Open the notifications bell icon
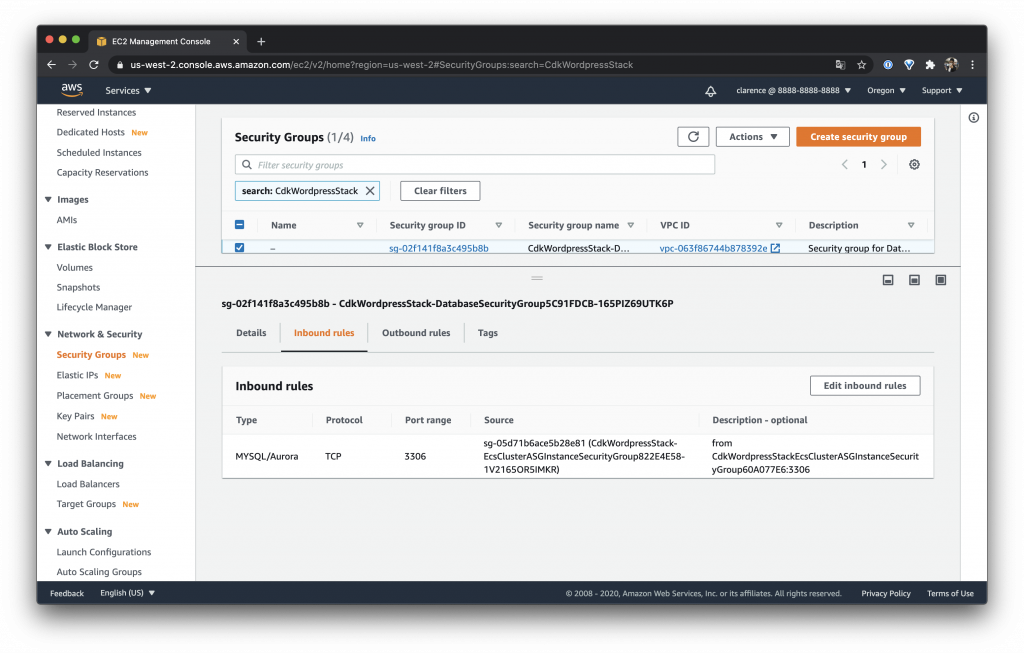 (711, 91)
